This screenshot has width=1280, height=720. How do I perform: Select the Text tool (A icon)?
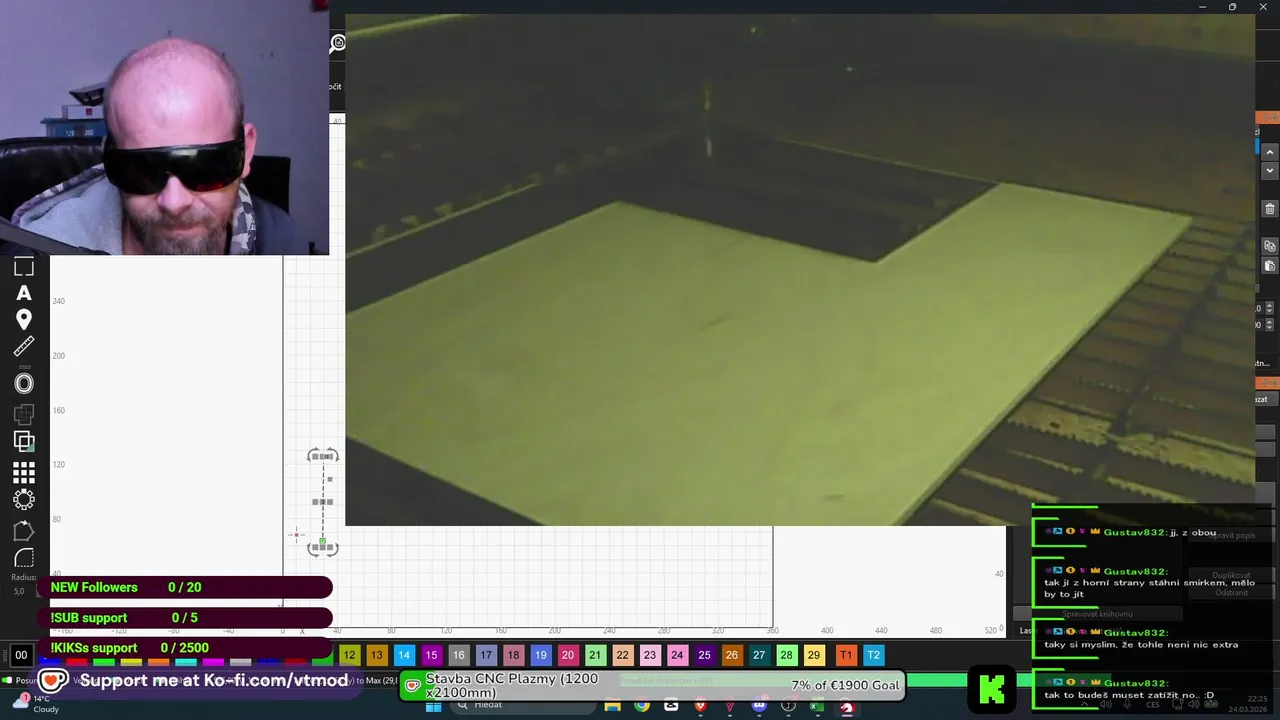point(24,293)
